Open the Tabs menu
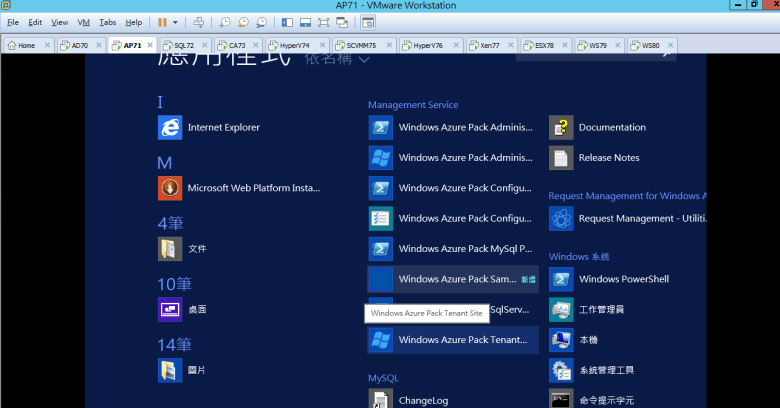 pyautogui.click(x=108, y=22)
